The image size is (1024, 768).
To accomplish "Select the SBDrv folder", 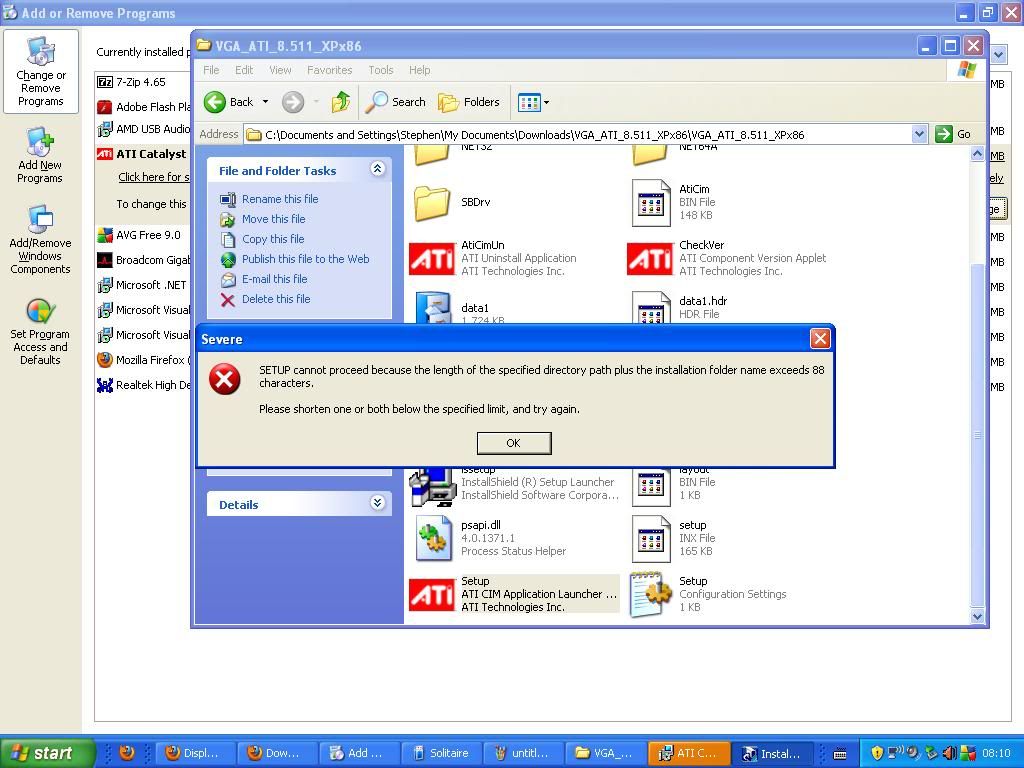I will coord(452,202).
